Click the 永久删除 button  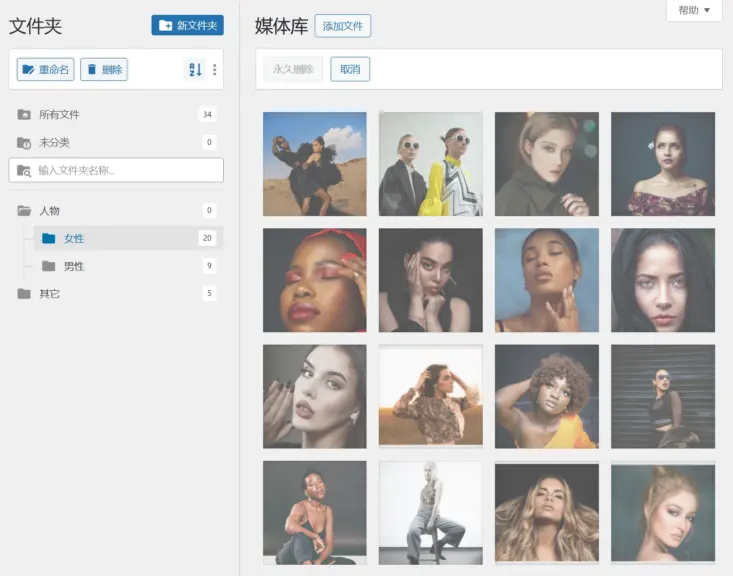click(293, 69)
